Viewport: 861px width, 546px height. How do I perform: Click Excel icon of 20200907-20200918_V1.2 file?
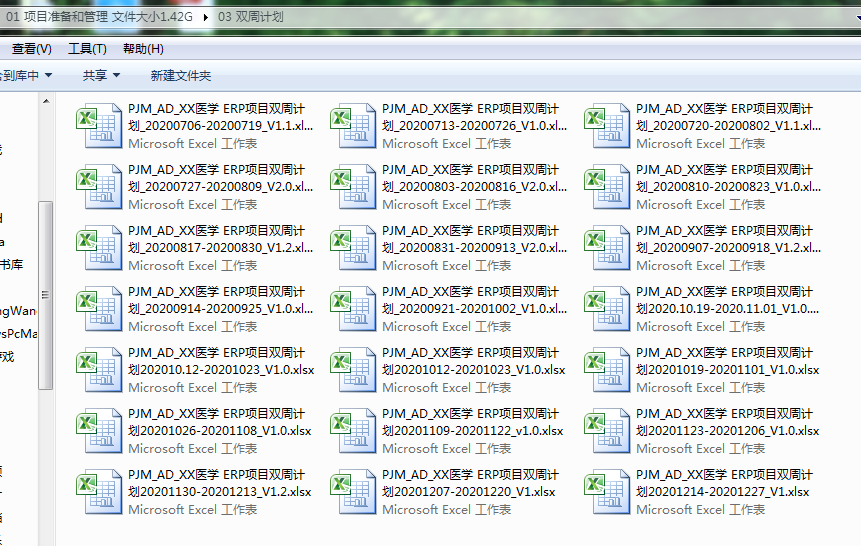pos(607,248)
